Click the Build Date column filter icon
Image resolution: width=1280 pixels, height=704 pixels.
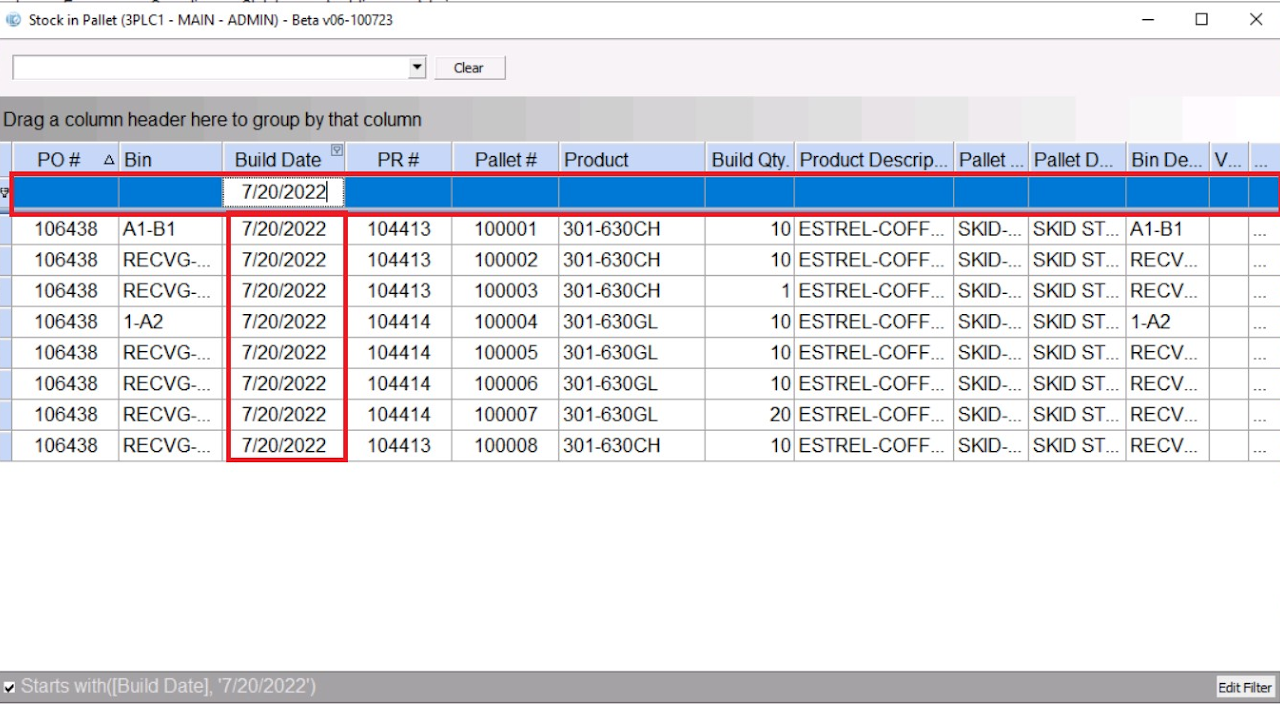337,150
